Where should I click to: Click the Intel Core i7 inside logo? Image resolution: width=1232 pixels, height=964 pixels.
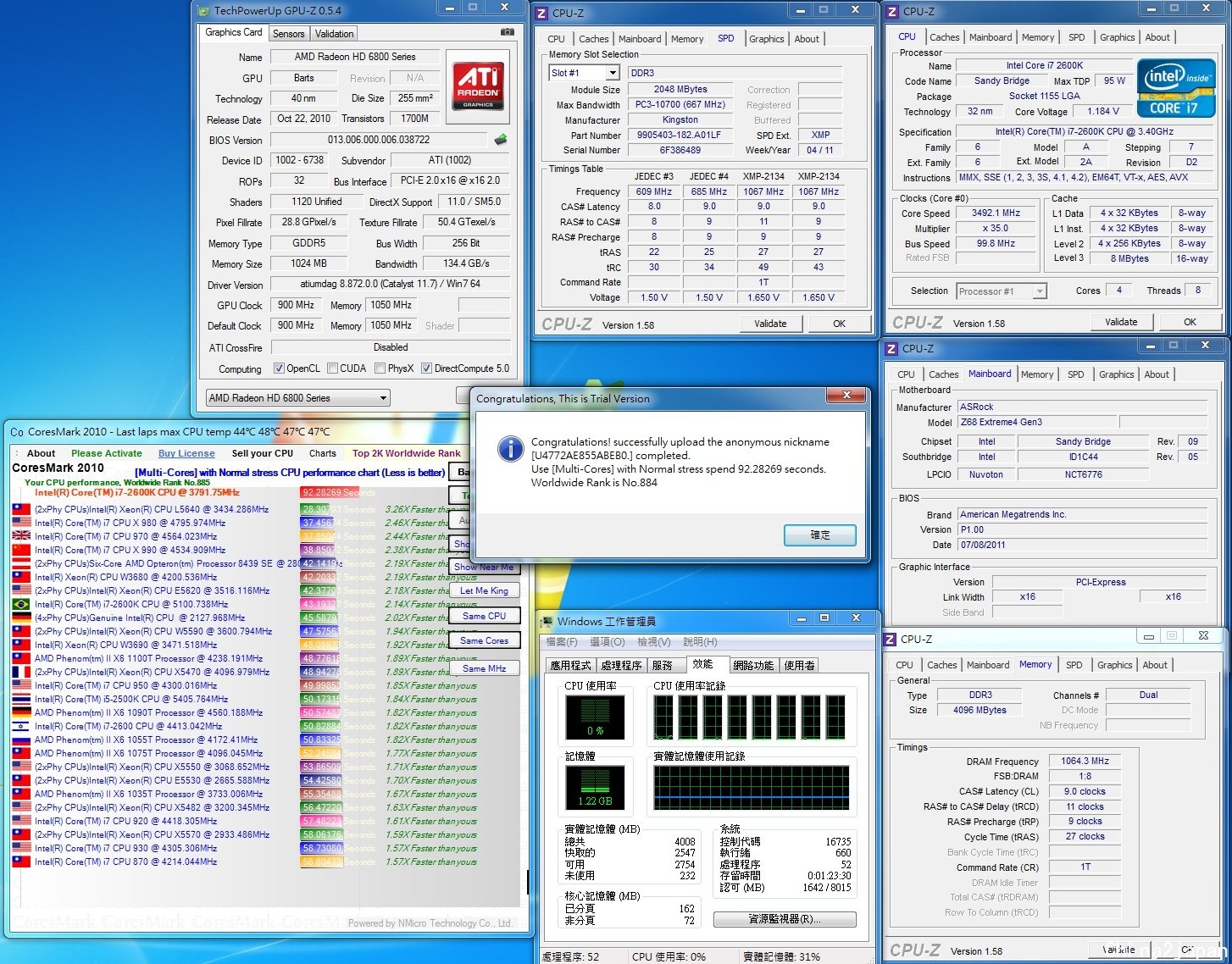point(1175,88)
